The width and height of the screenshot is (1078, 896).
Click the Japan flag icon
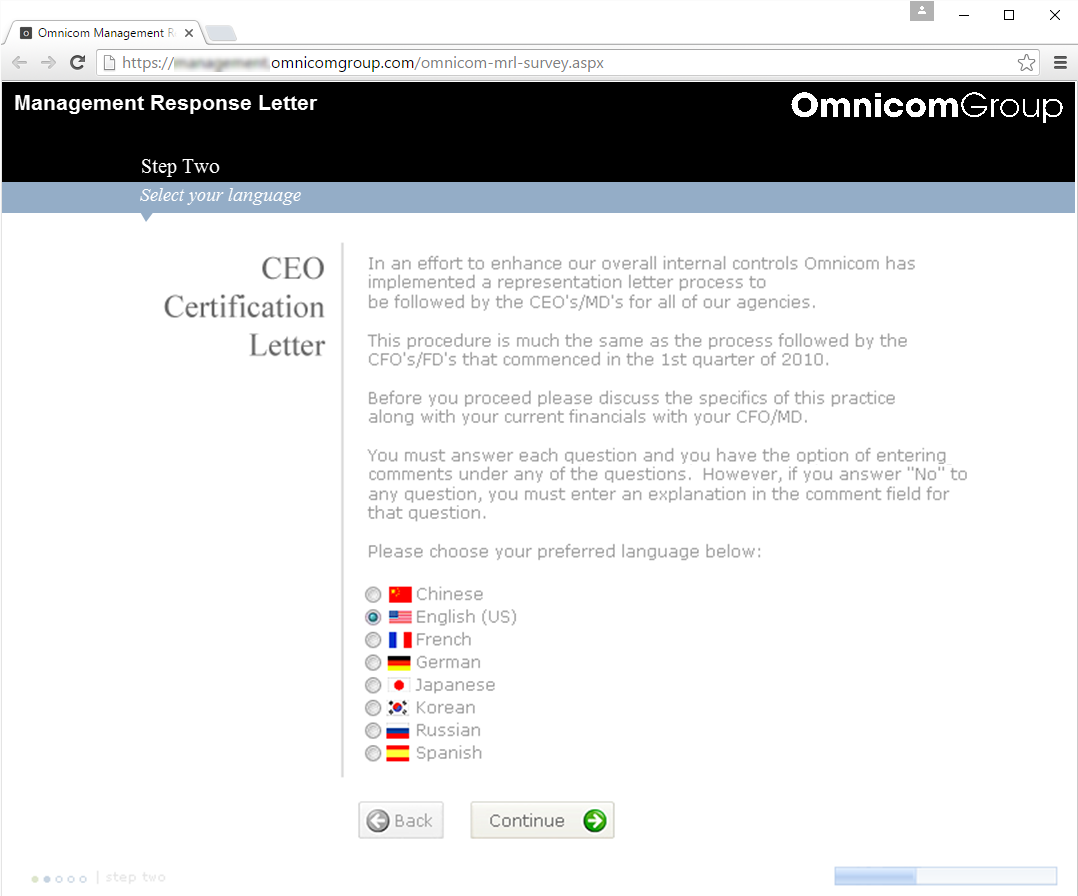tap(398, 685)
